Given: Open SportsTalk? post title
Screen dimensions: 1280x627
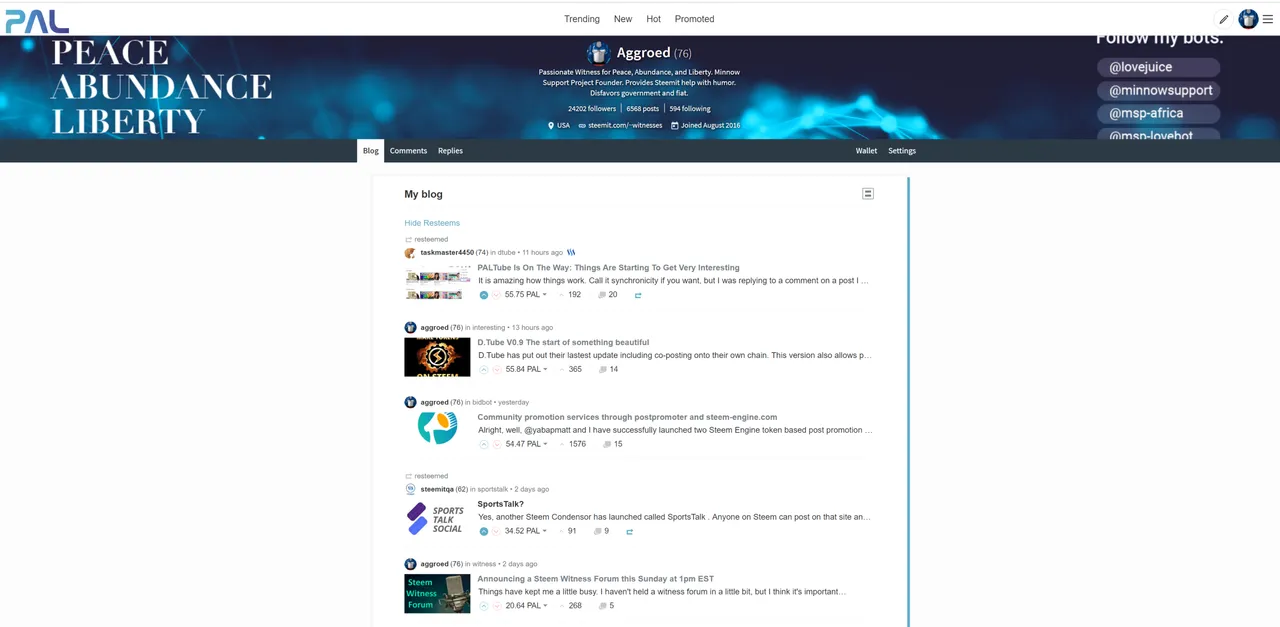Looking at the screenshot, I should point(500,504).
